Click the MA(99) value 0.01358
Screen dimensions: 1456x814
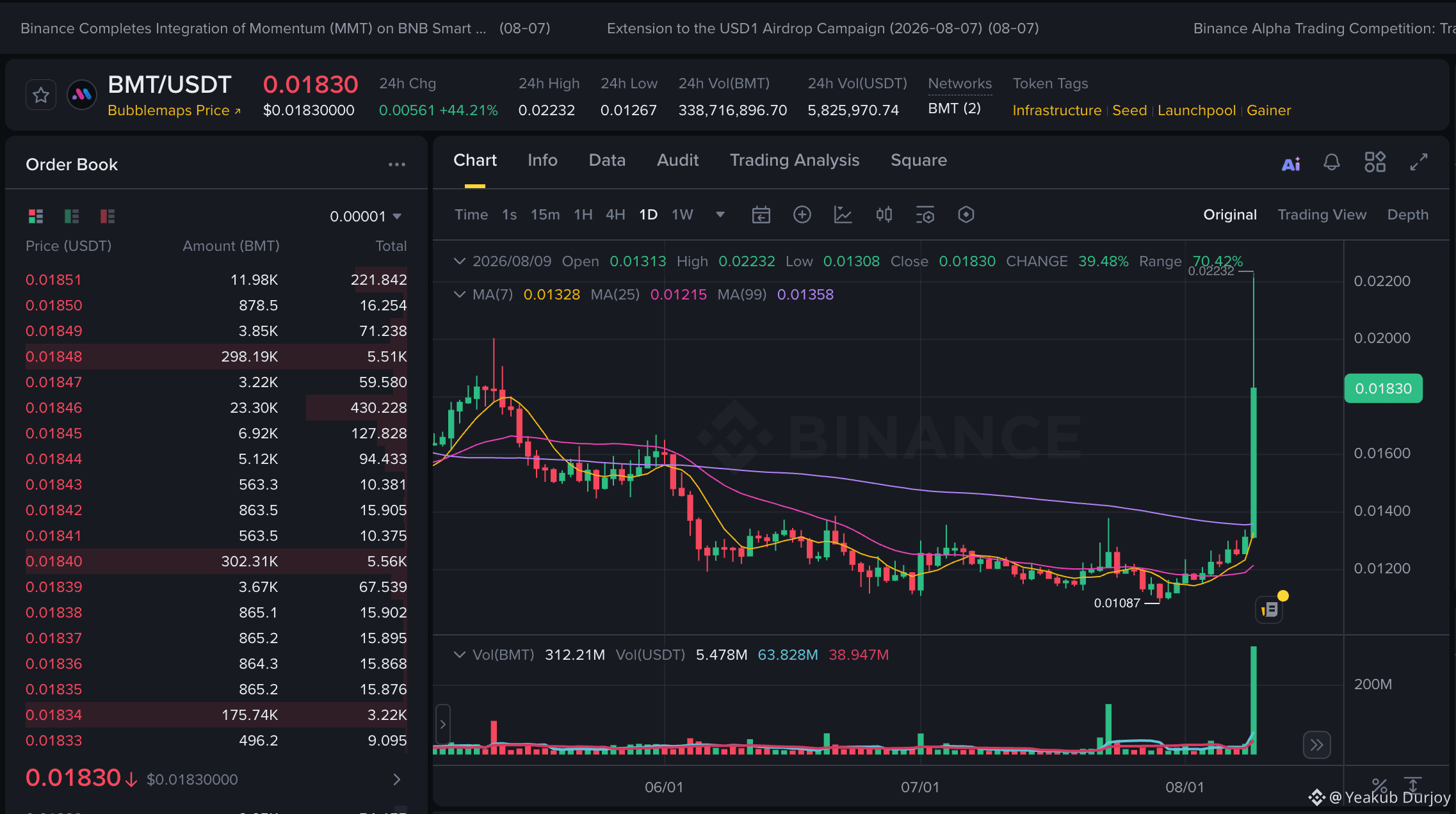805,294
